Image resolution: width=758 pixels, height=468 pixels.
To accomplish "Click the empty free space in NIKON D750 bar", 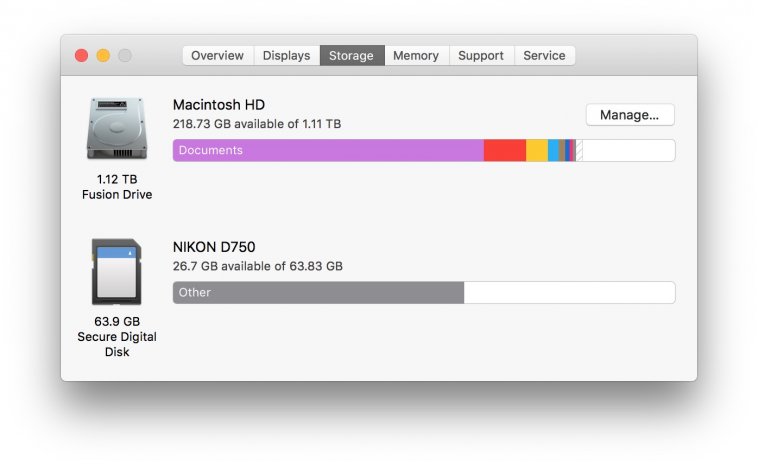I will coord(568,293).
